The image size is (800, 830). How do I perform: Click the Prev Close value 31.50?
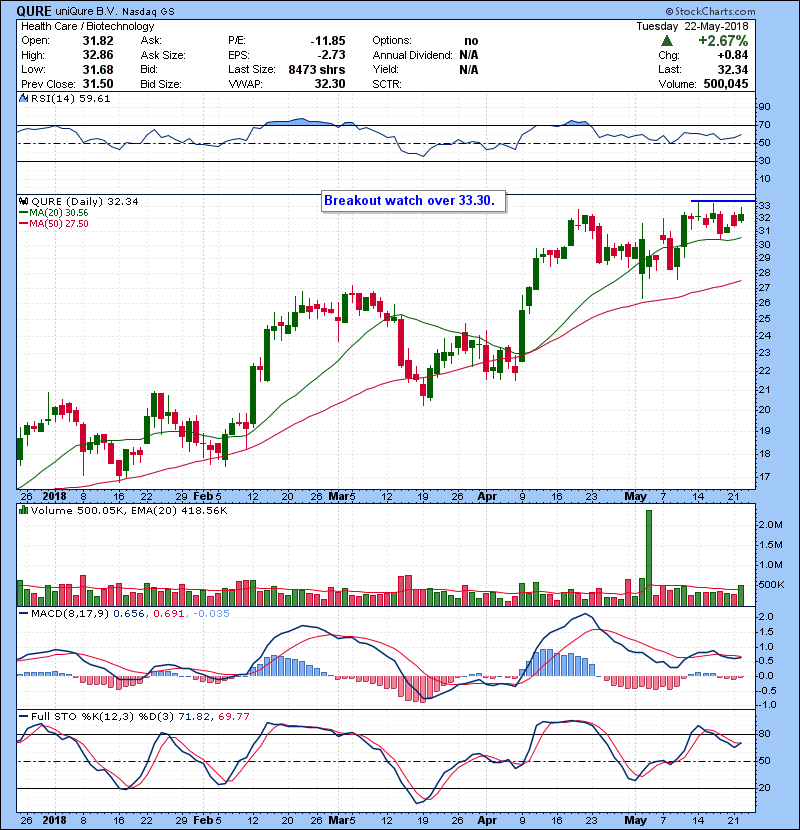[98, 84]
